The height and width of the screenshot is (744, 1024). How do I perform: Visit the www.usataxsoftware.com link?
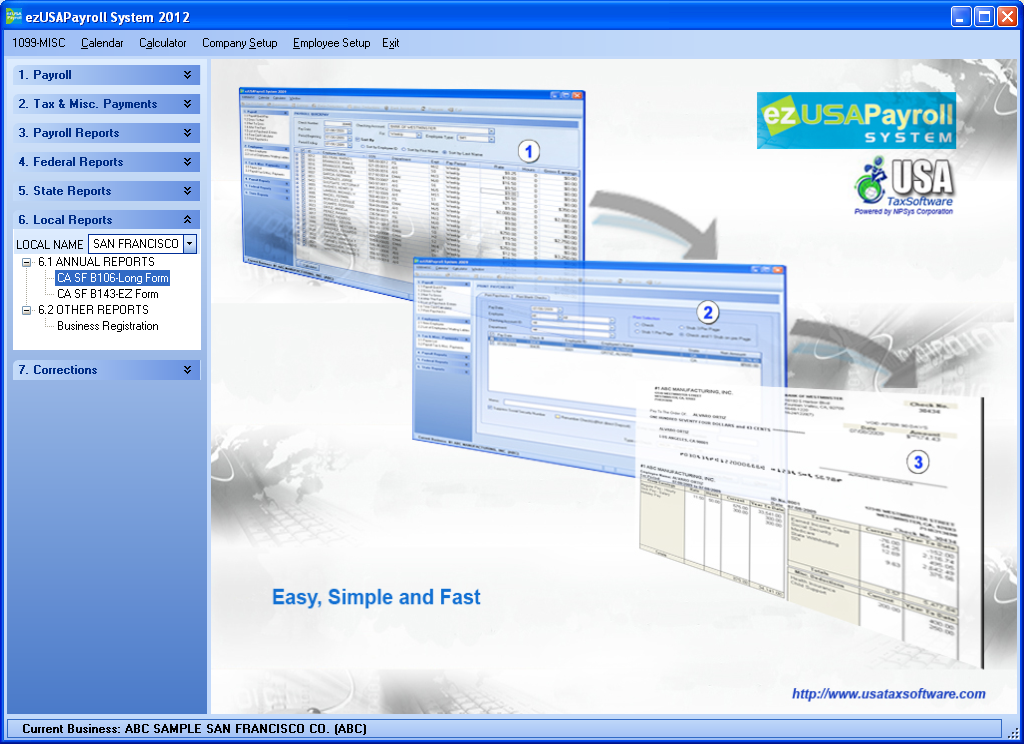tap(888, 694)
